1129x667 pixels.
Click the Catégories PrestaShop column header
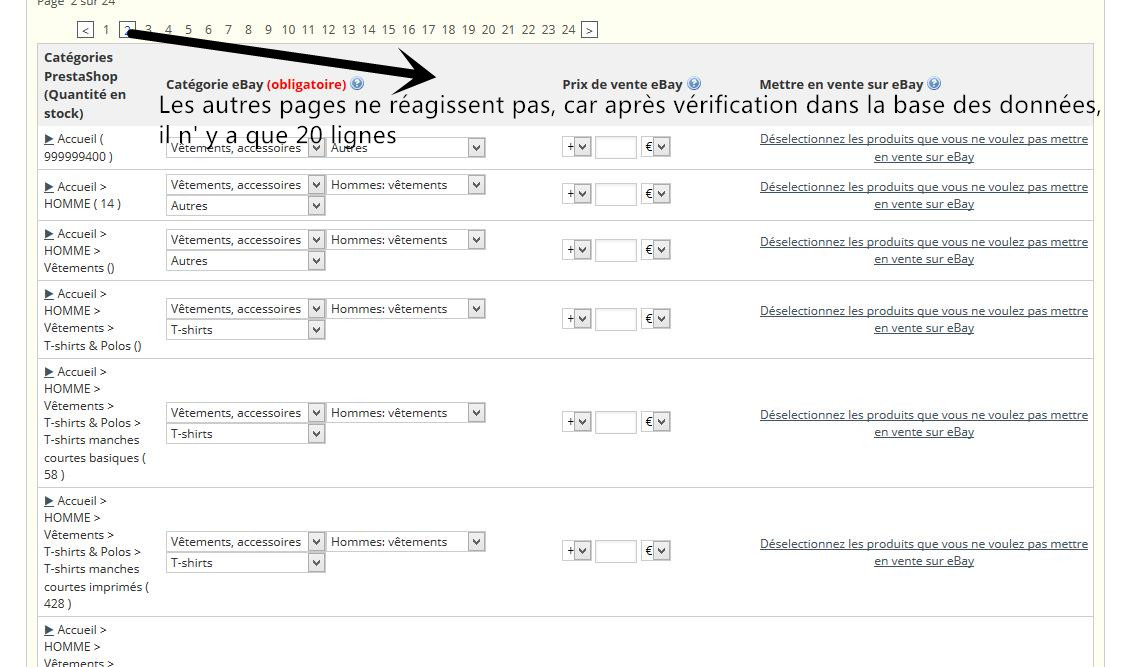coord(85,85)
